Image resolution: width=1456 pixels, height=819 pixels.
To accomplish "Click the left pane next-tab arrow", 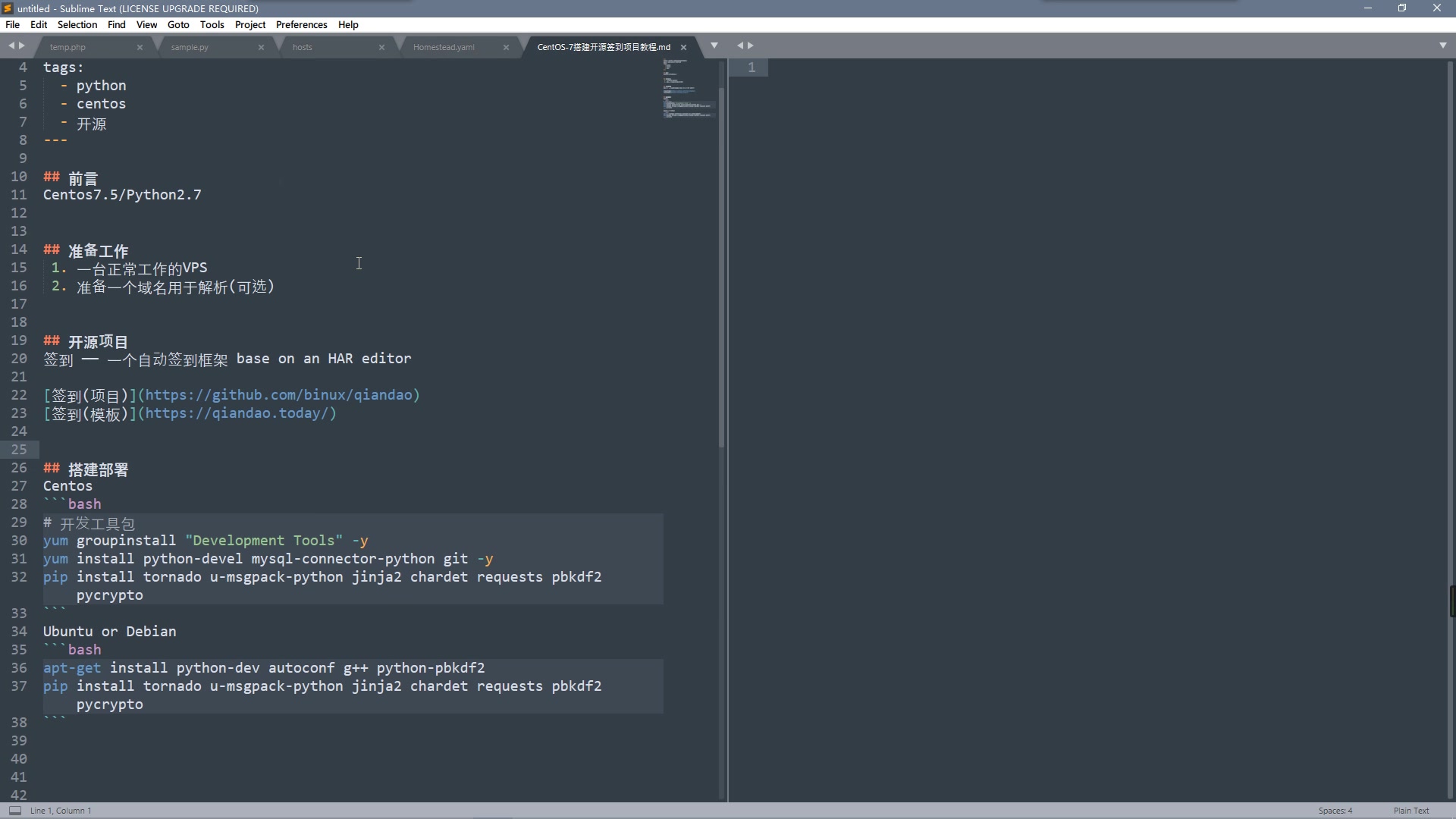I will (22, 45).
